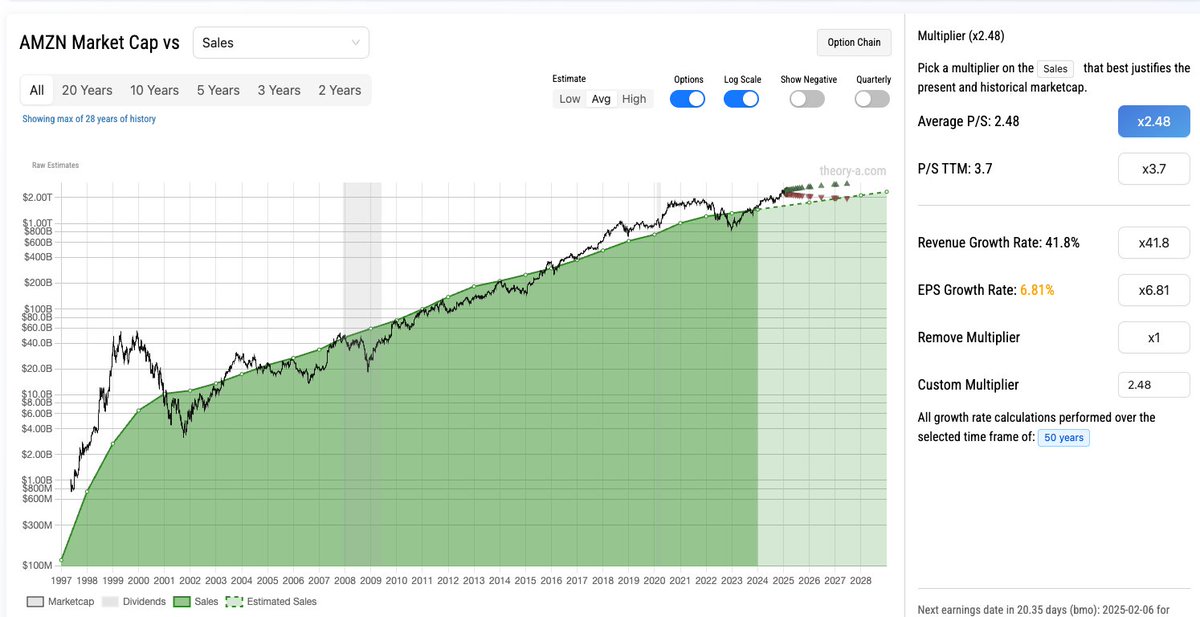Choose the 3 Years range

279,90
